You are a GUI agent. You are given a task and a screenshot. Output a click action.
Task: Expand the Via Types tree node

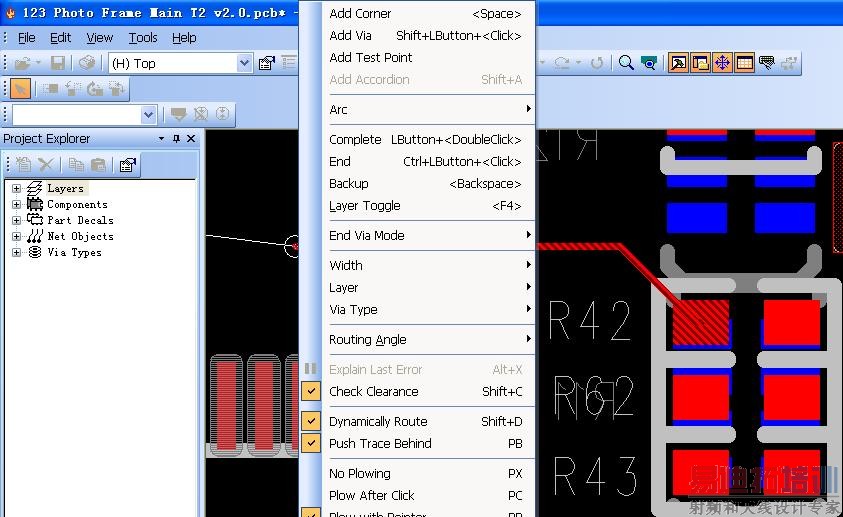[17, 252]
